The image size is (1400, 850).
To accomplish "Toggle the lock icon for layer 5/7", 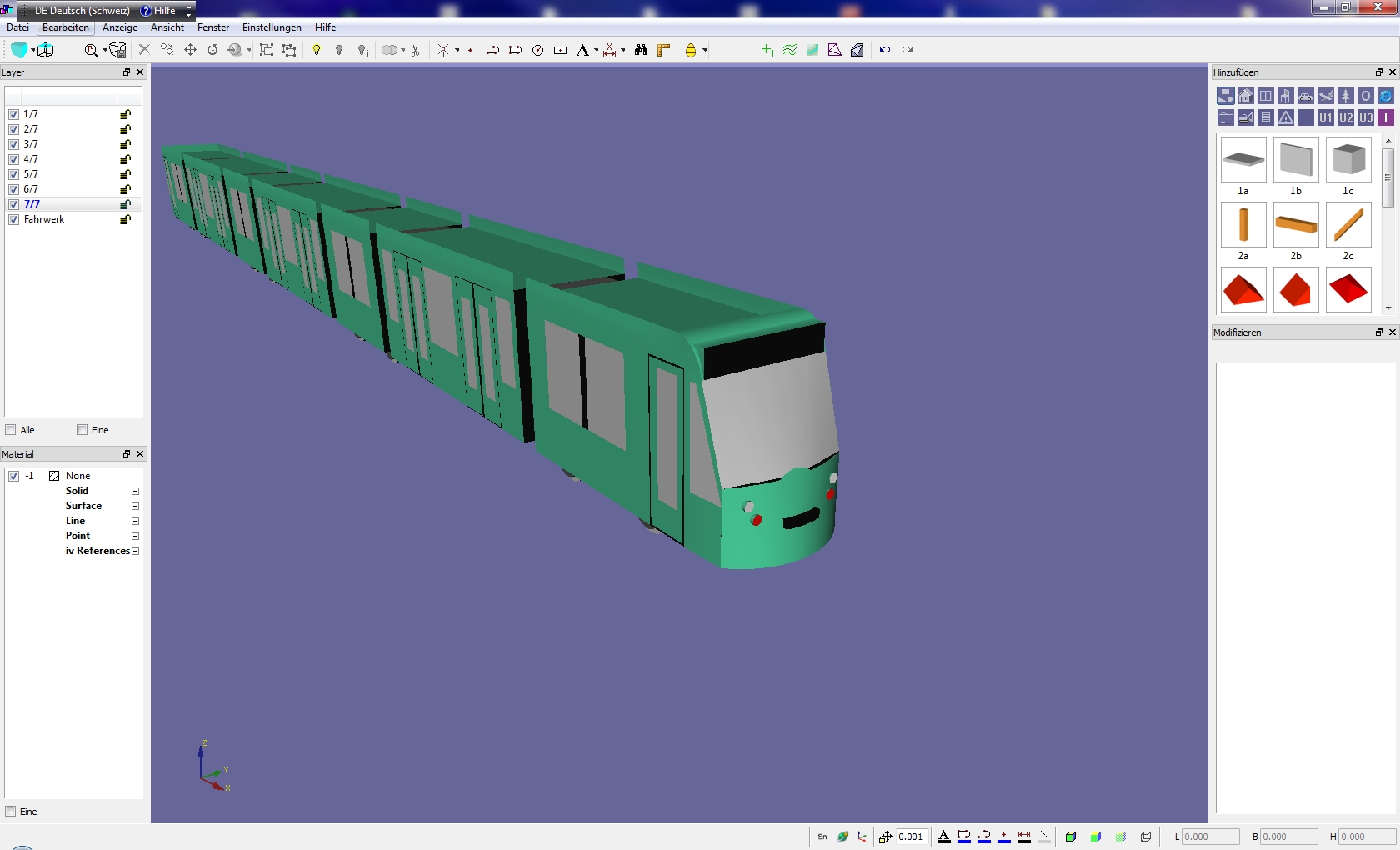I will point(125,174).
